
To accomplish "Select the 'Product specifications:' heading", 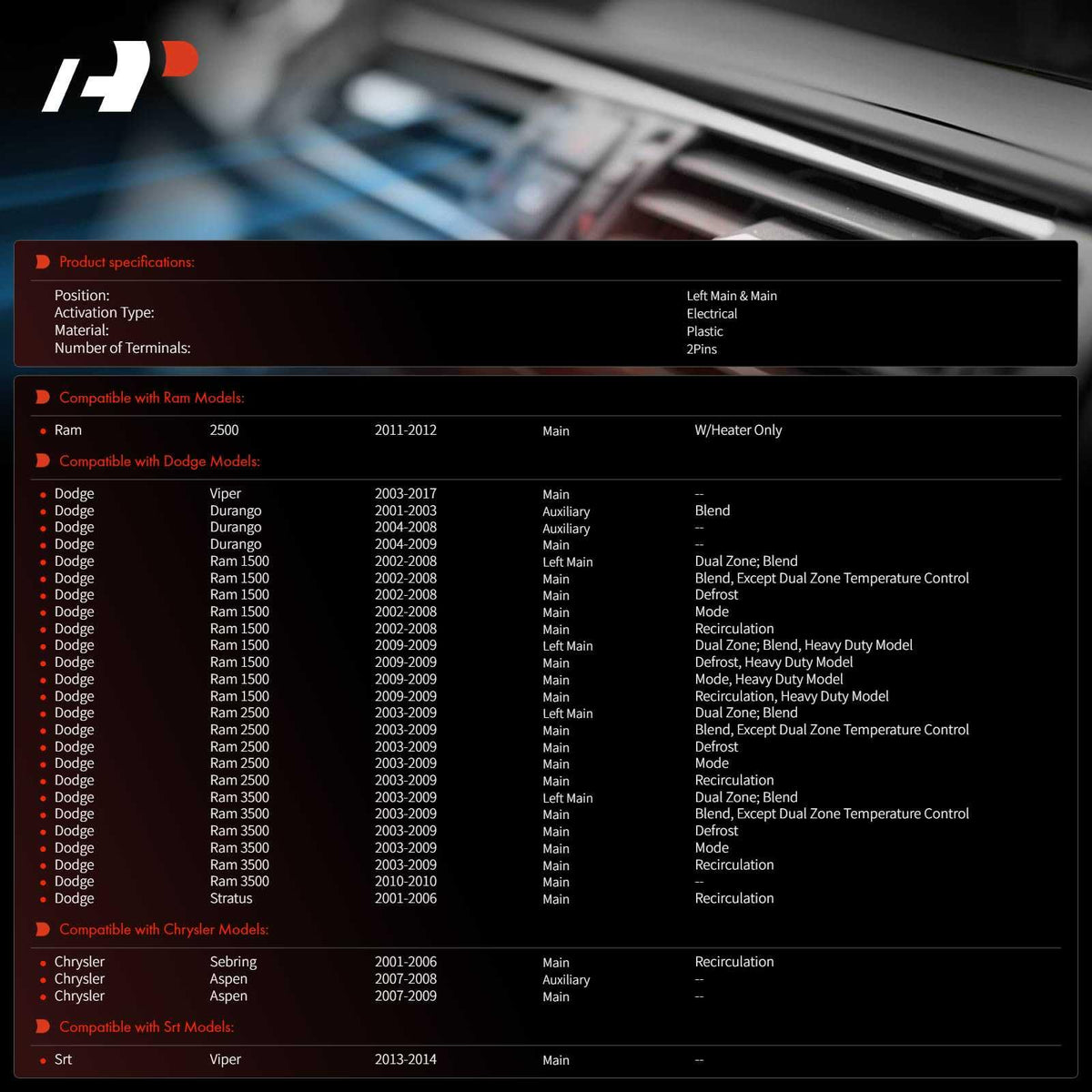I will coord(126,262).
